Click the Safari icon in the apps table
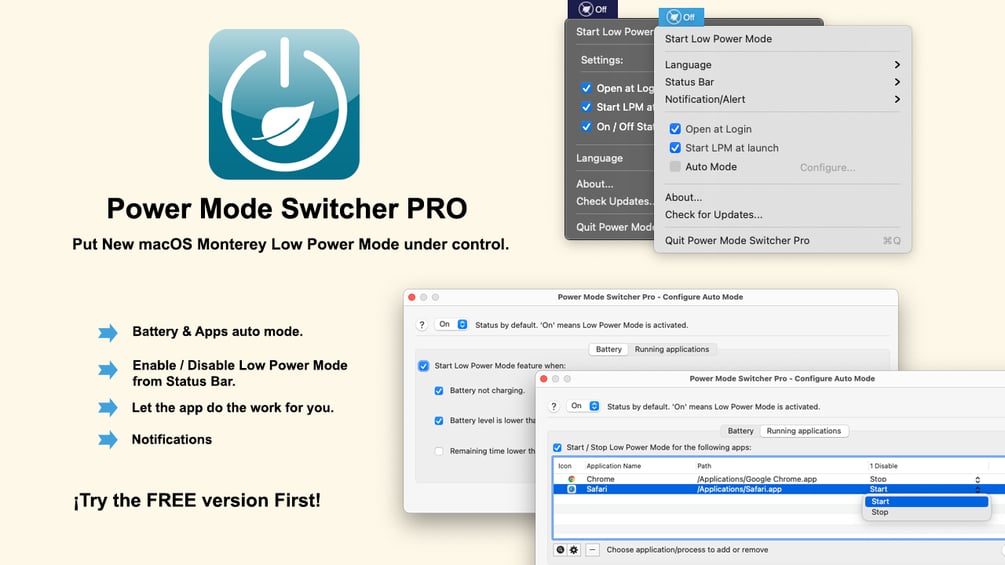Image resolution: width=1005 pixels, height=565 pixels. click(571, 489)
